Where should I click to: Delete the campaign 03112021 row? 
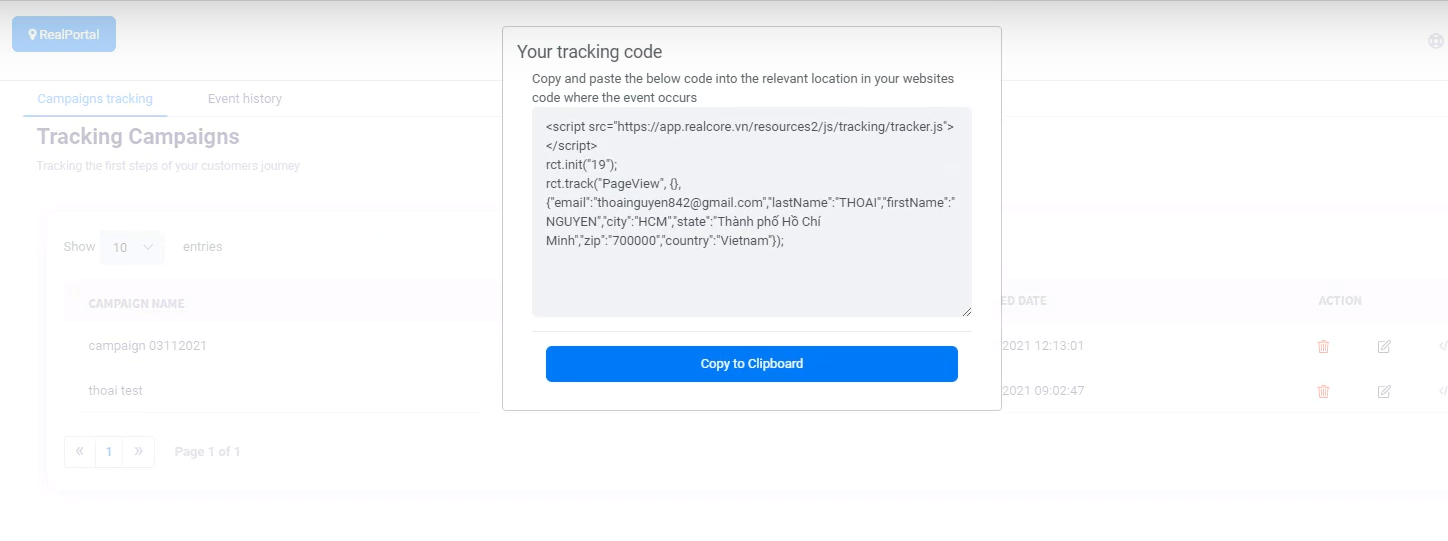[x=1323, y=346]
